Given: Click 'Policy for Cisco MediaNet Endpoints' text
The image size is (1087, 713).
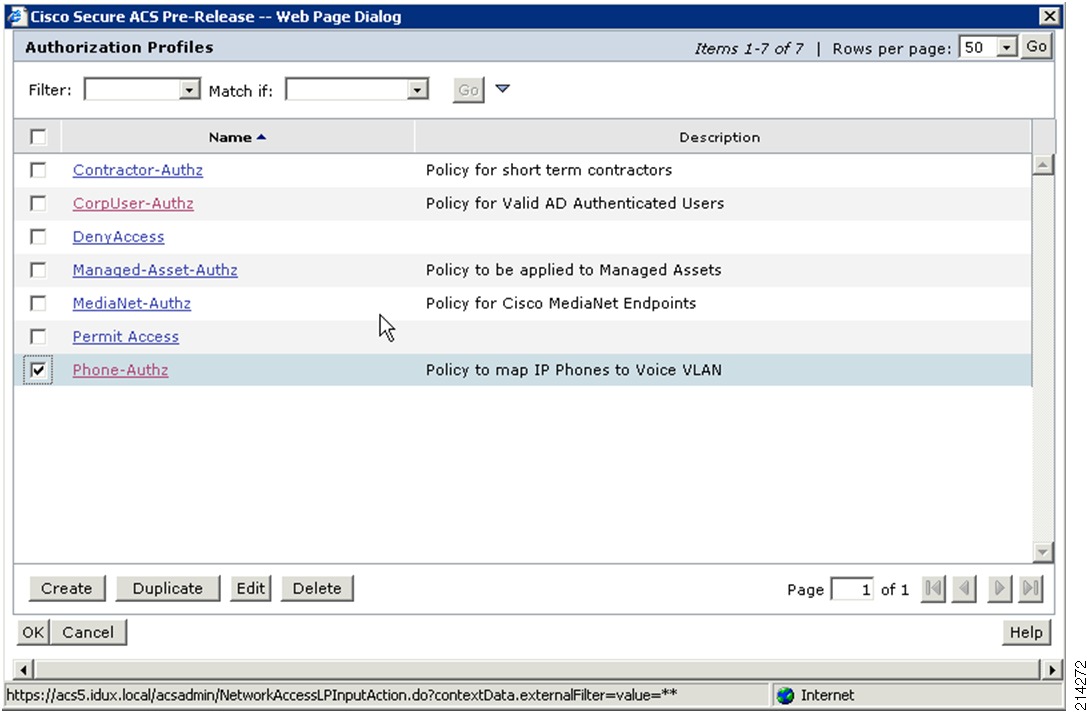Looking at the screenshot, I should (x=561, y=303).
